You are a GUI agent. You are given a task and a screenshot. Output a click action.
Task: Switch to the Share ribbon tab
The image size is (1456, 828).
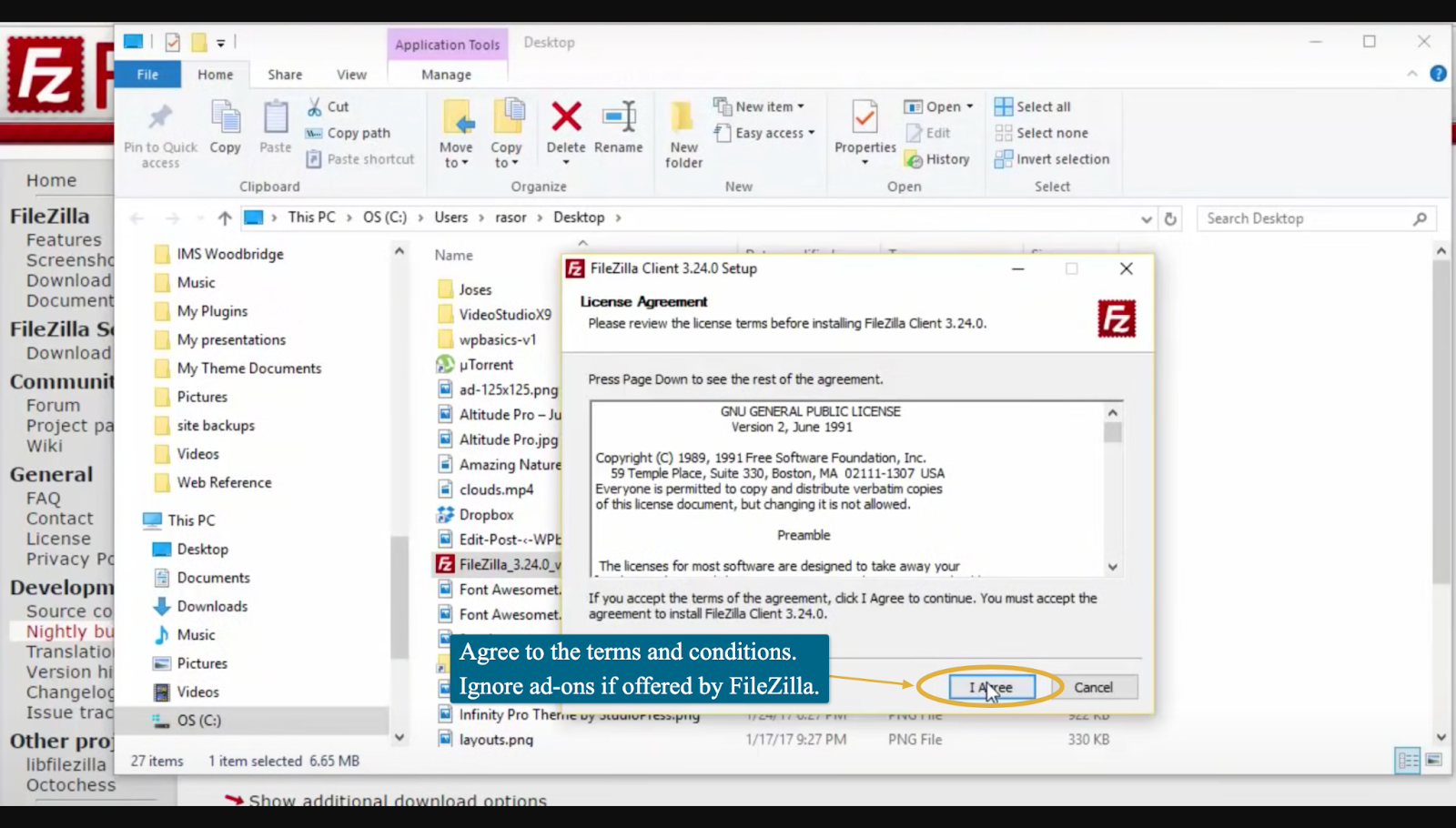[x=285, y=75]
